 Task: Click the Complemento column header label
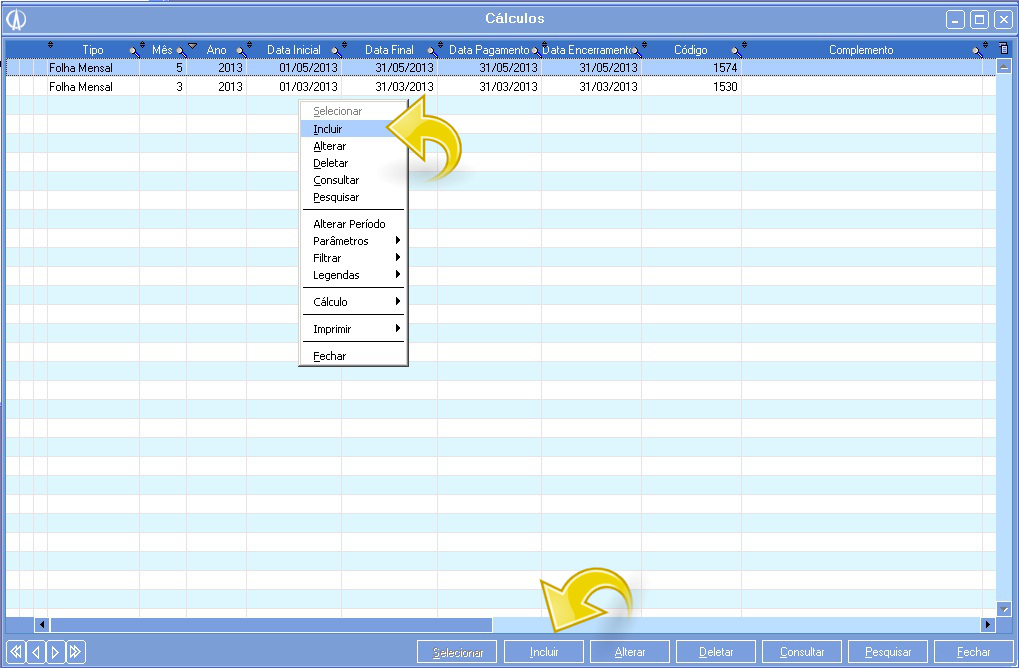tap(861, 50)
